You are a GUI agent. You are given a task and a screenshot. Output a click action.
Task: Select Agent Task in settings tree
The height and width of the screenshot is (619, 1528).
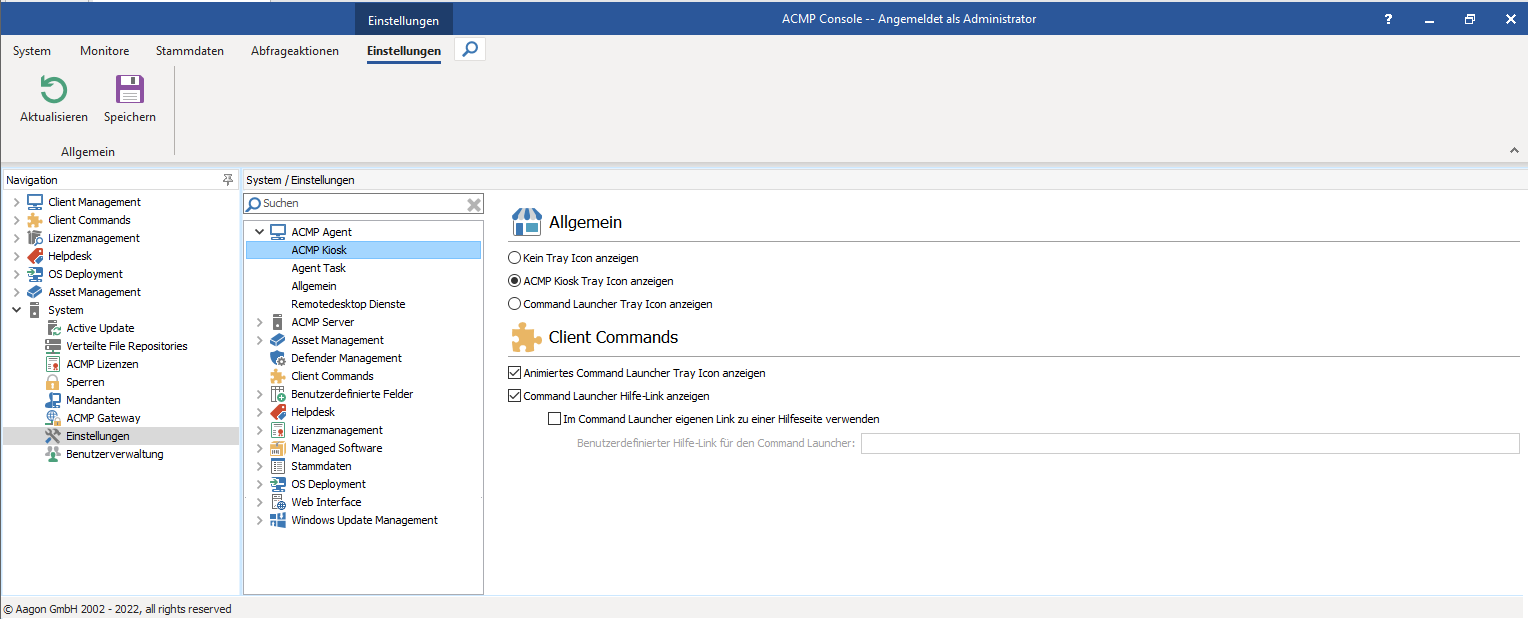[318, 268]
